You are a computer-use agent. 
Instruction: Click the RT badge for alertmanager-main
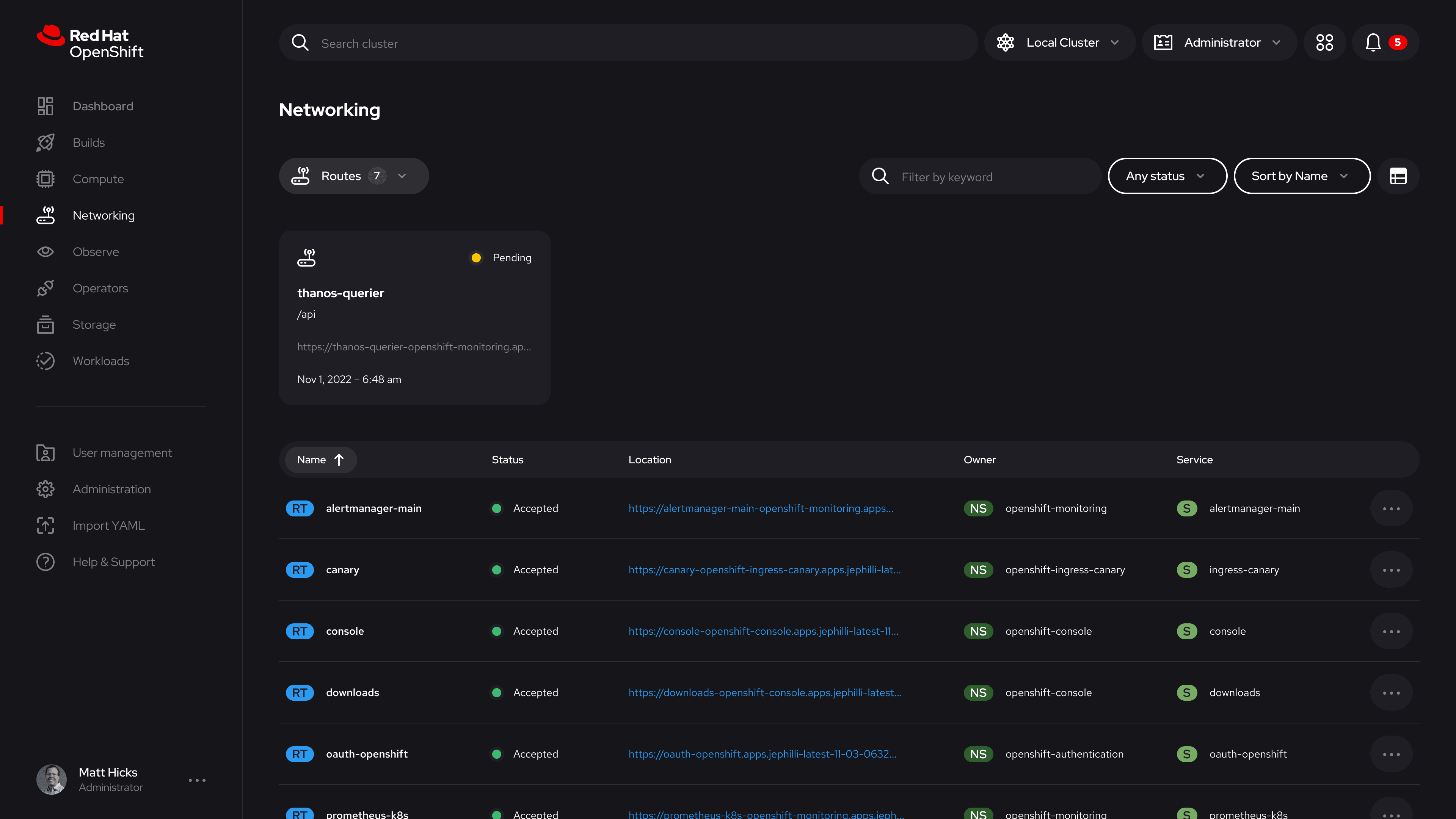pos(300,509)
